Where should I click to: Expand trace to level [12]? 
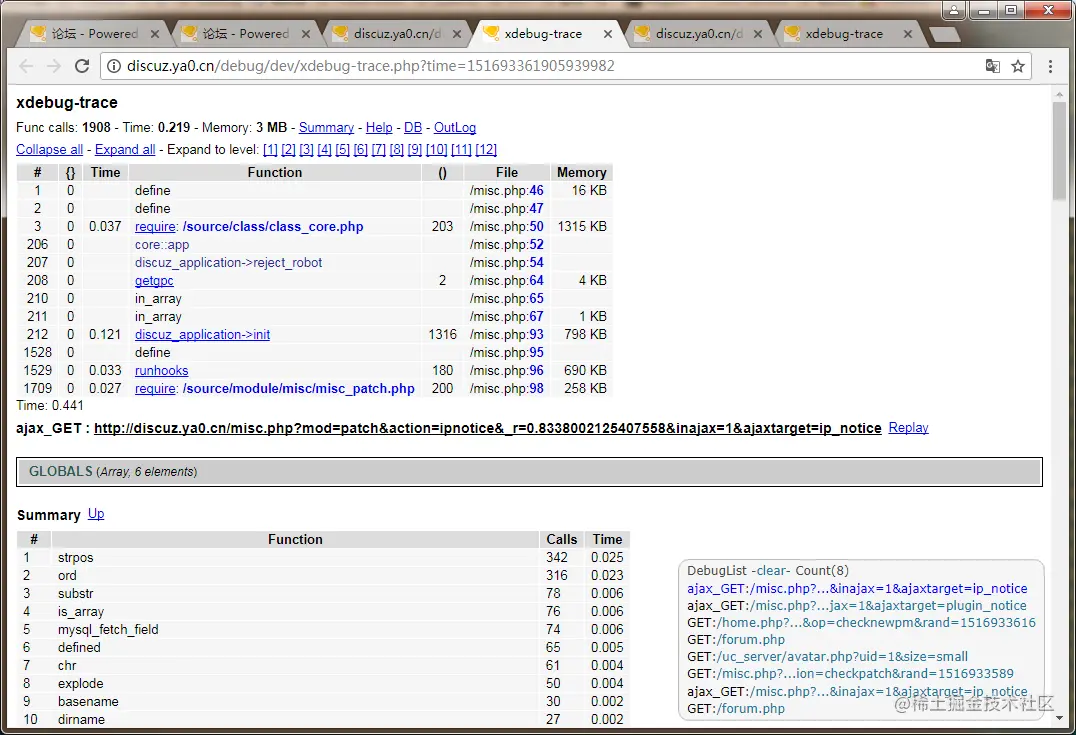[x=486, y=150]
